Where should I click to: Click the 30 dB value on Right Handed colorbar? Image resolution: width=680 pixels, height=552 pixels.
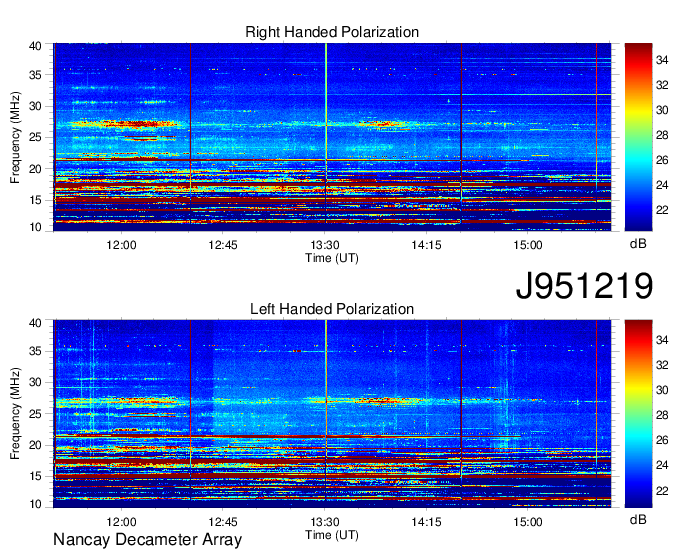pos(662,110)
